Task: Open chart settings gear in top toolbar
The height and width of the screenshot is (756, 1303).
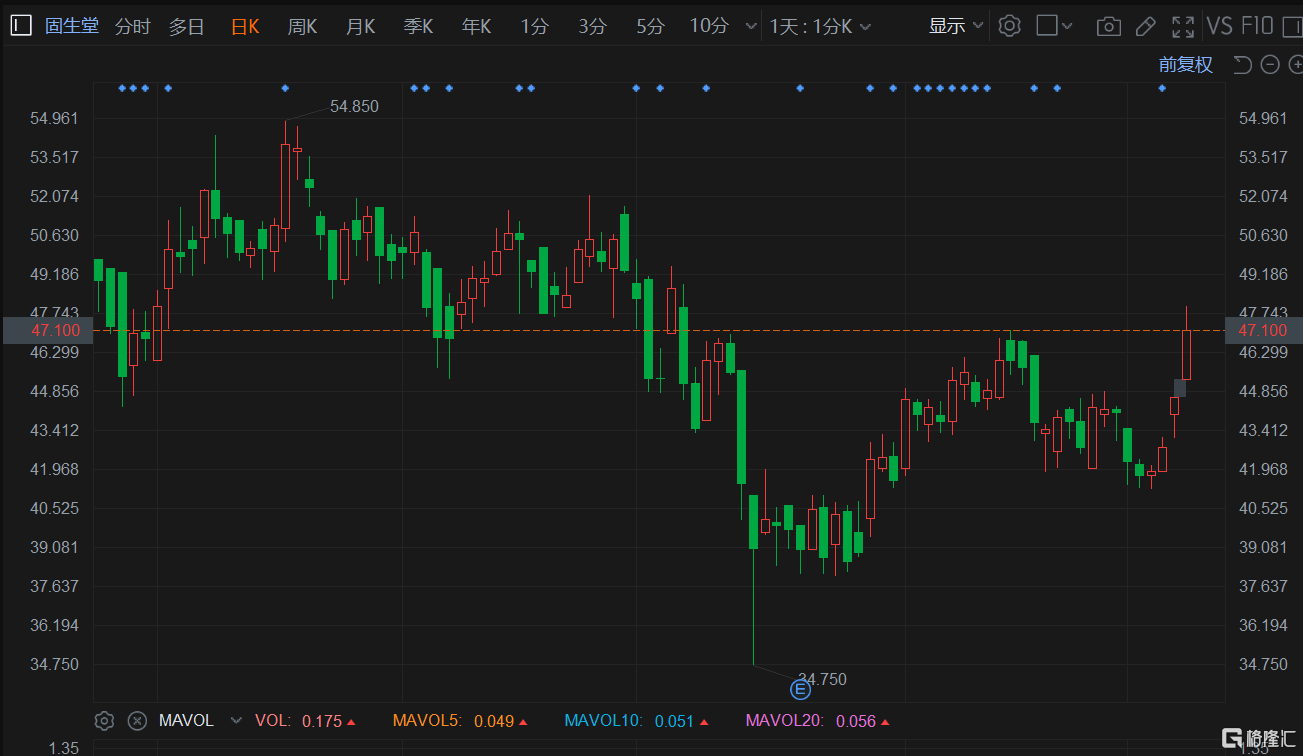Action: (x=1010, y=26)
